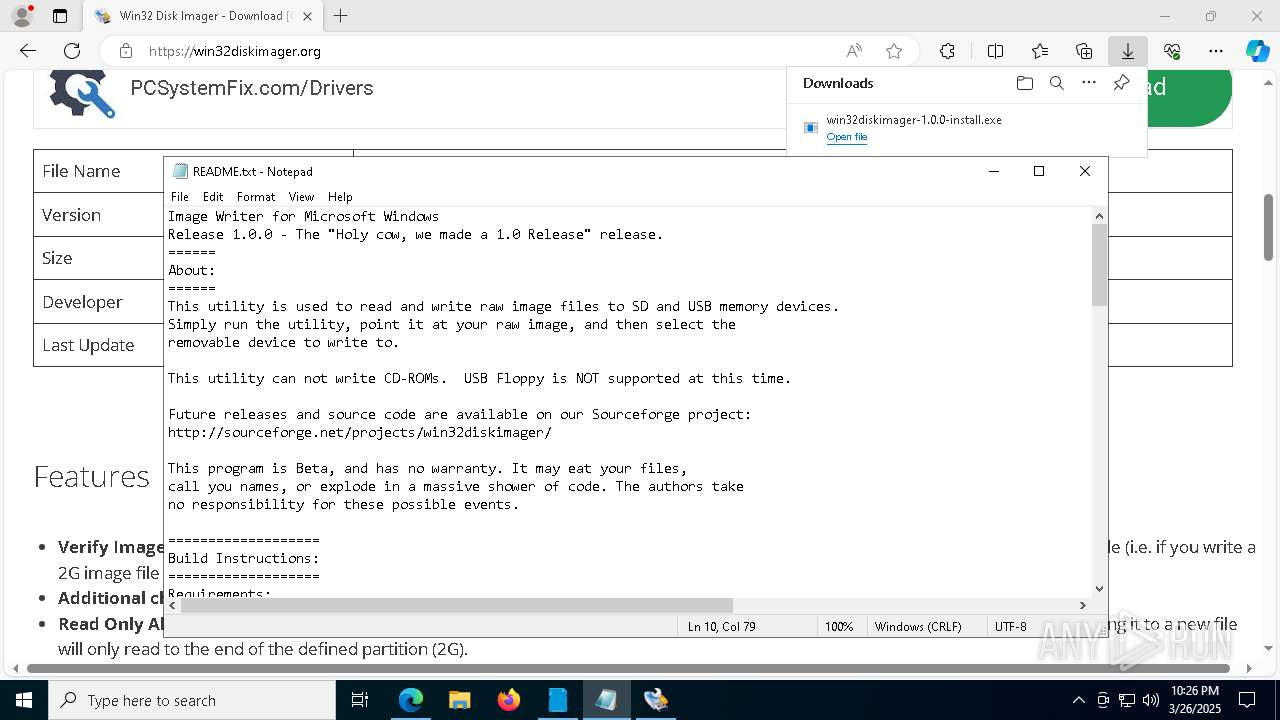
Task: Refresh the win32diskimager.org page
Action: coord(72,51)
